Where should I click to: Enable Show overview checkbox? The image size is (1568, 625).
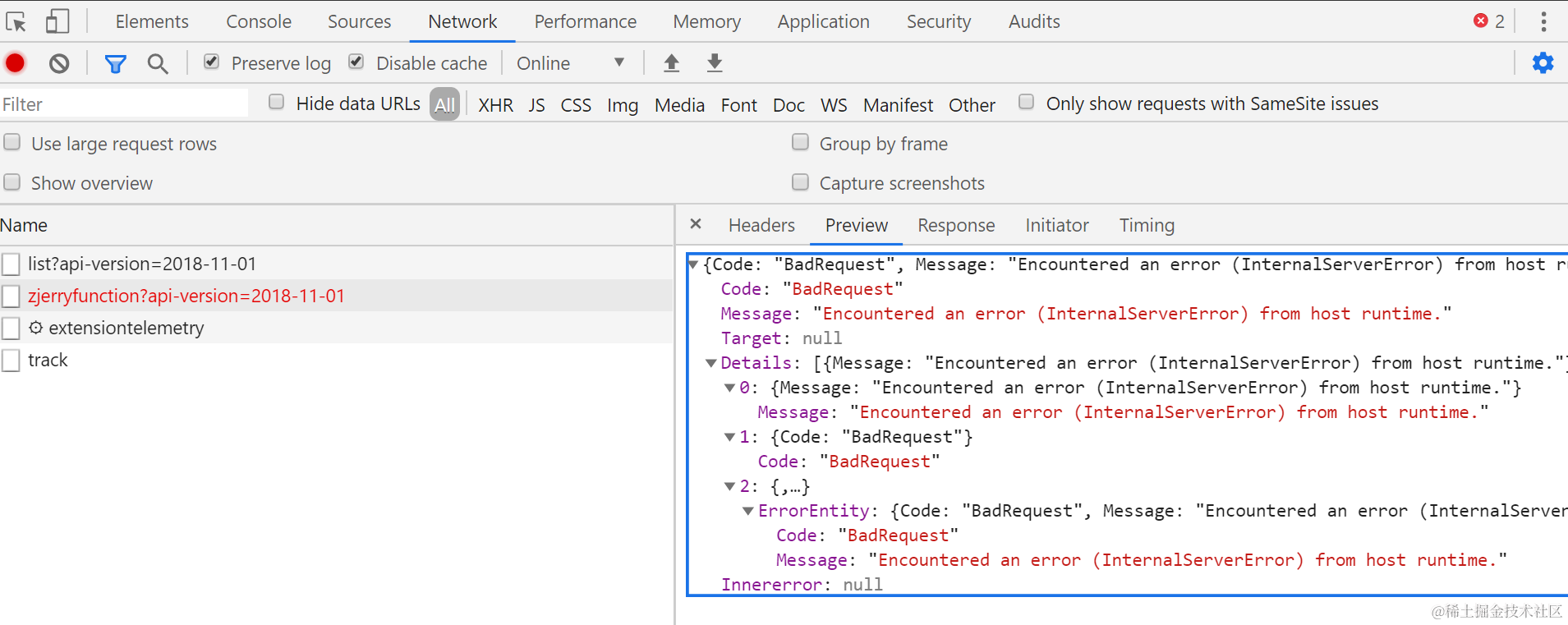coord(12,182)
